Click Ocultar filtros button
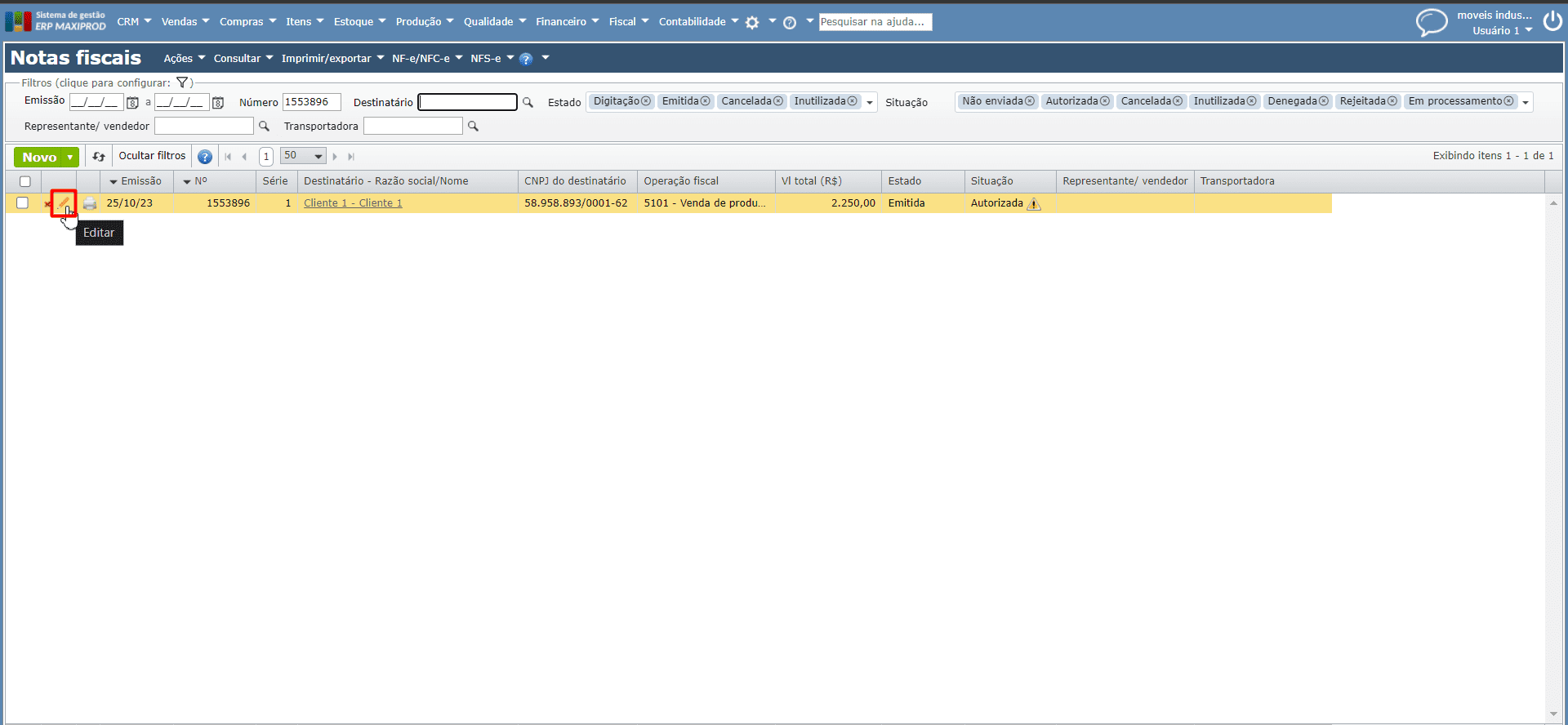1568x725 pixels. [152, 156]
